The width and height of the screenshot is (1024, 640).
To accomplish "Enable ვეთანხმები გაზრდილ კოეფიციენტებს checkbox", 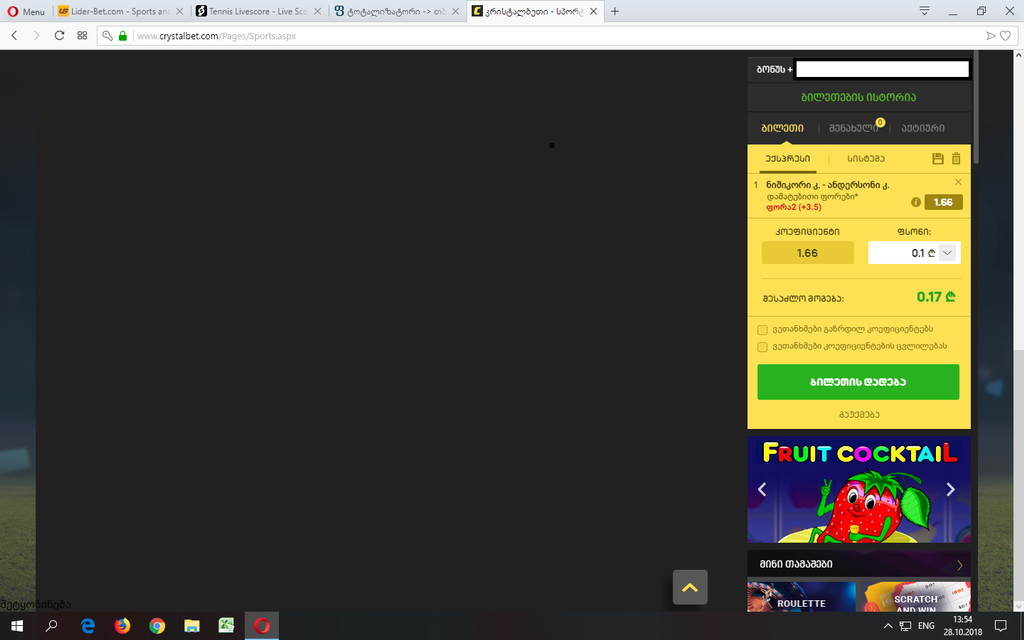I will pyautogui.click(x=762, y=330).
